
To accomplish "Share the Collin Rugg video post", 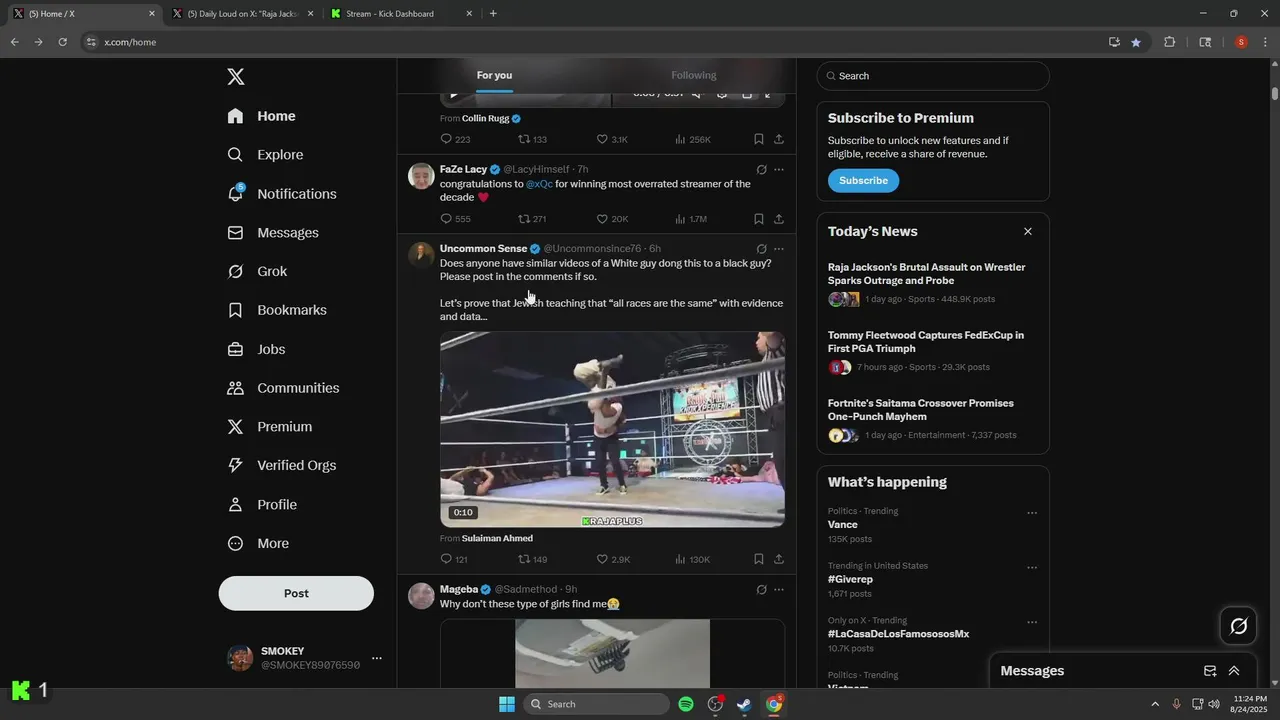I will click(x=779, y=139).
